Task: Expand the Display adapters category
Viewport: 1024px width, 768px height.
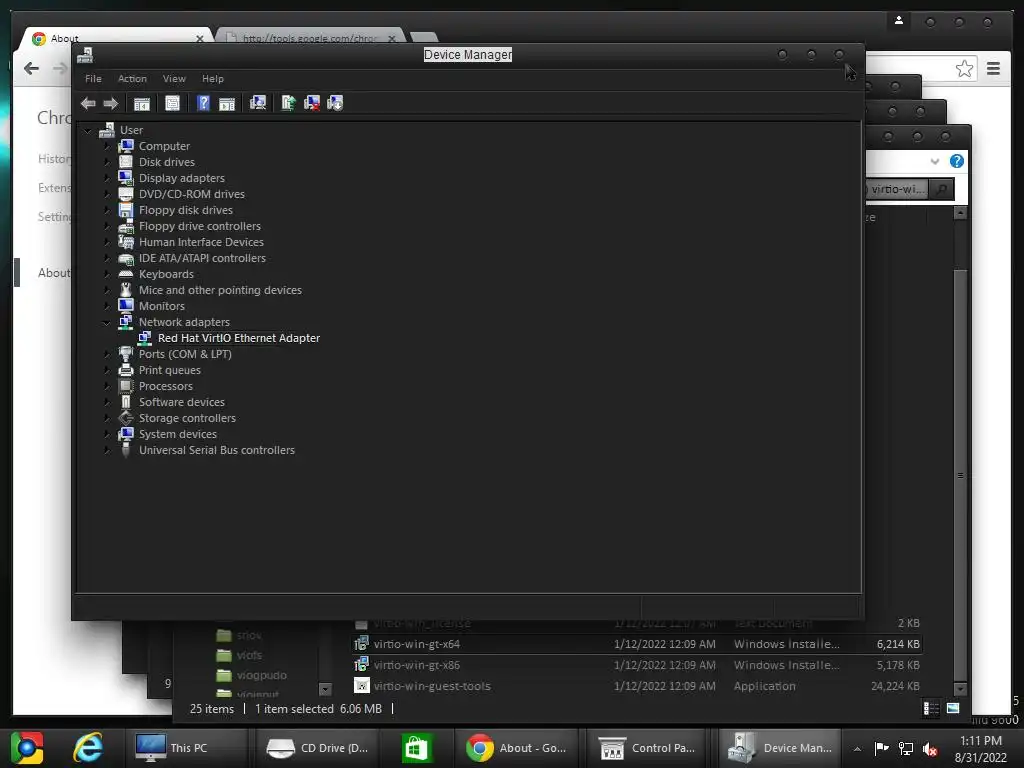Action: tap(107, 178)
